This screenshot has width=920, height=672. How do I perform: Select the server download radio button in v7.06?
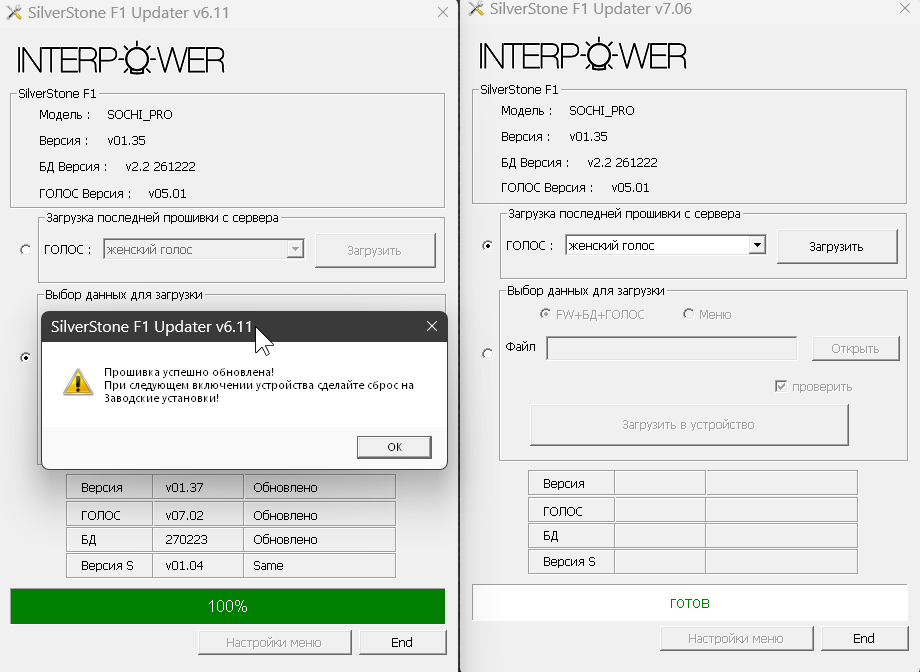coord(487,245)
